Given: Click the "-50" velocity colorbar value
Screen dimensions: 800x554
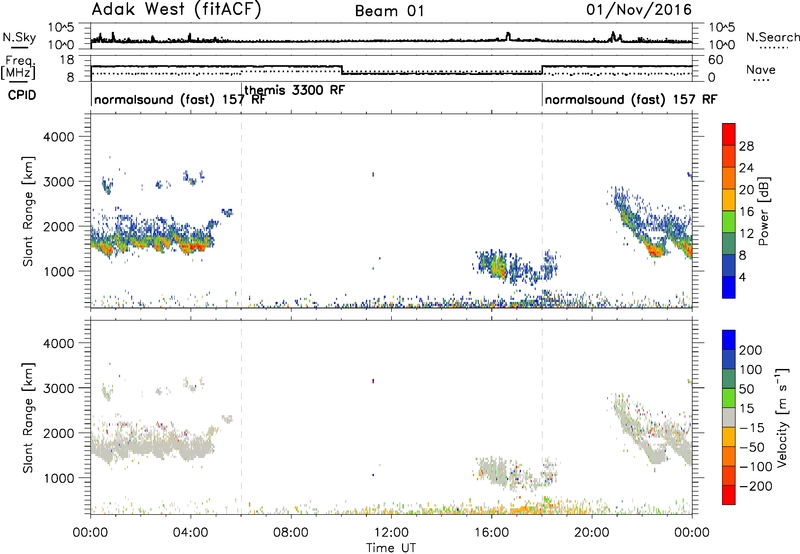Looking at the screenshot, I should pos(752,447).
